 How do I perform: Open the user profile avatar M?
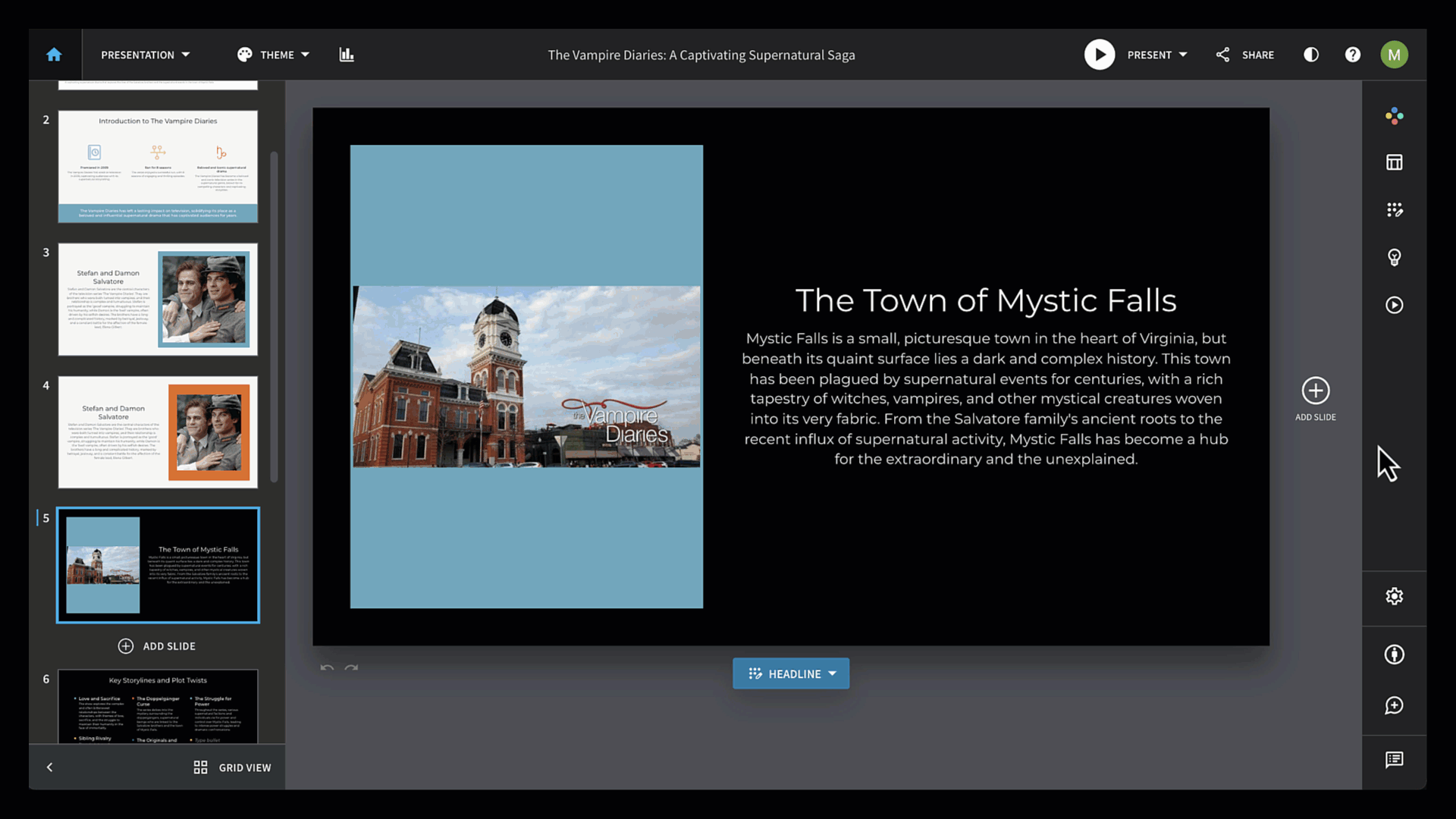point(1394,55)
